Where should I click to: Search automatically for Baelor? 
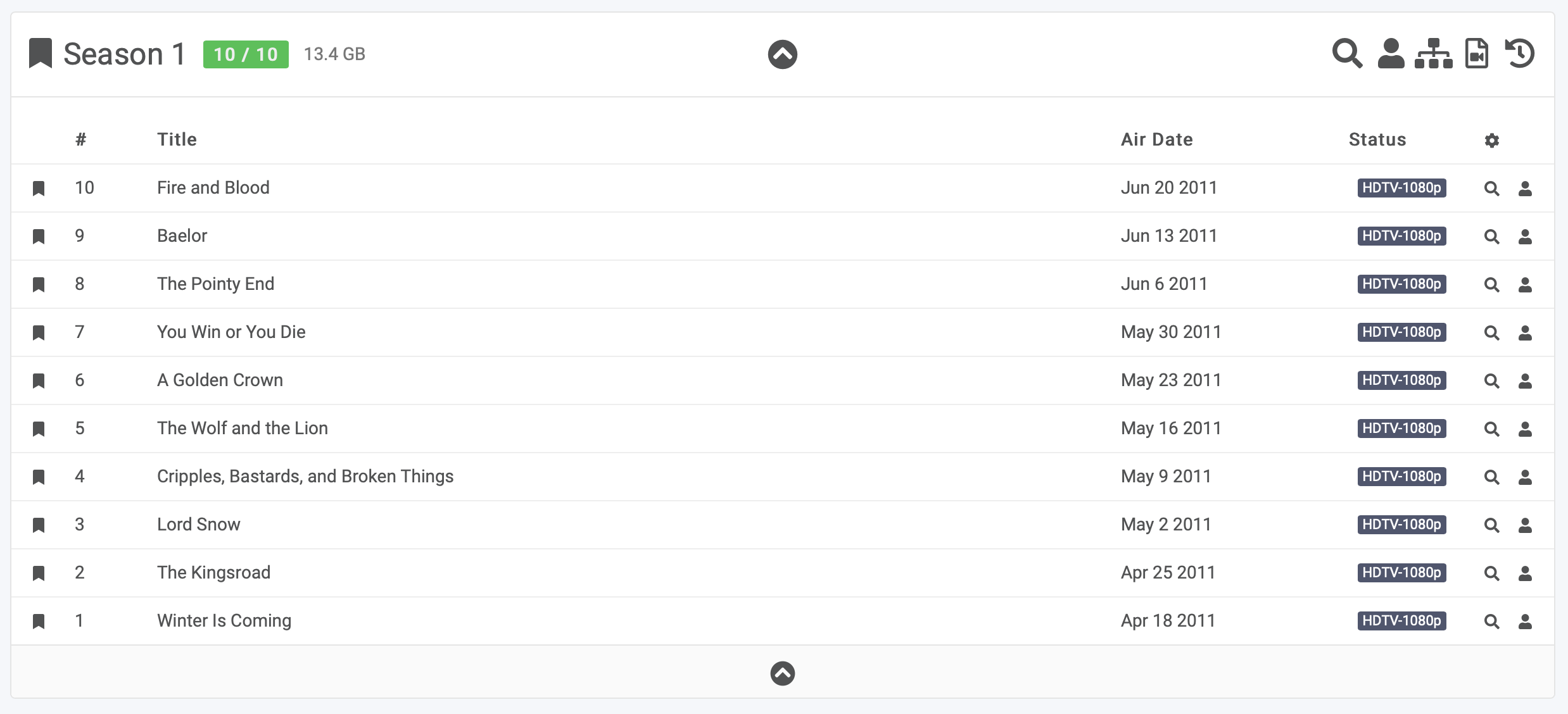(1492, 237)
